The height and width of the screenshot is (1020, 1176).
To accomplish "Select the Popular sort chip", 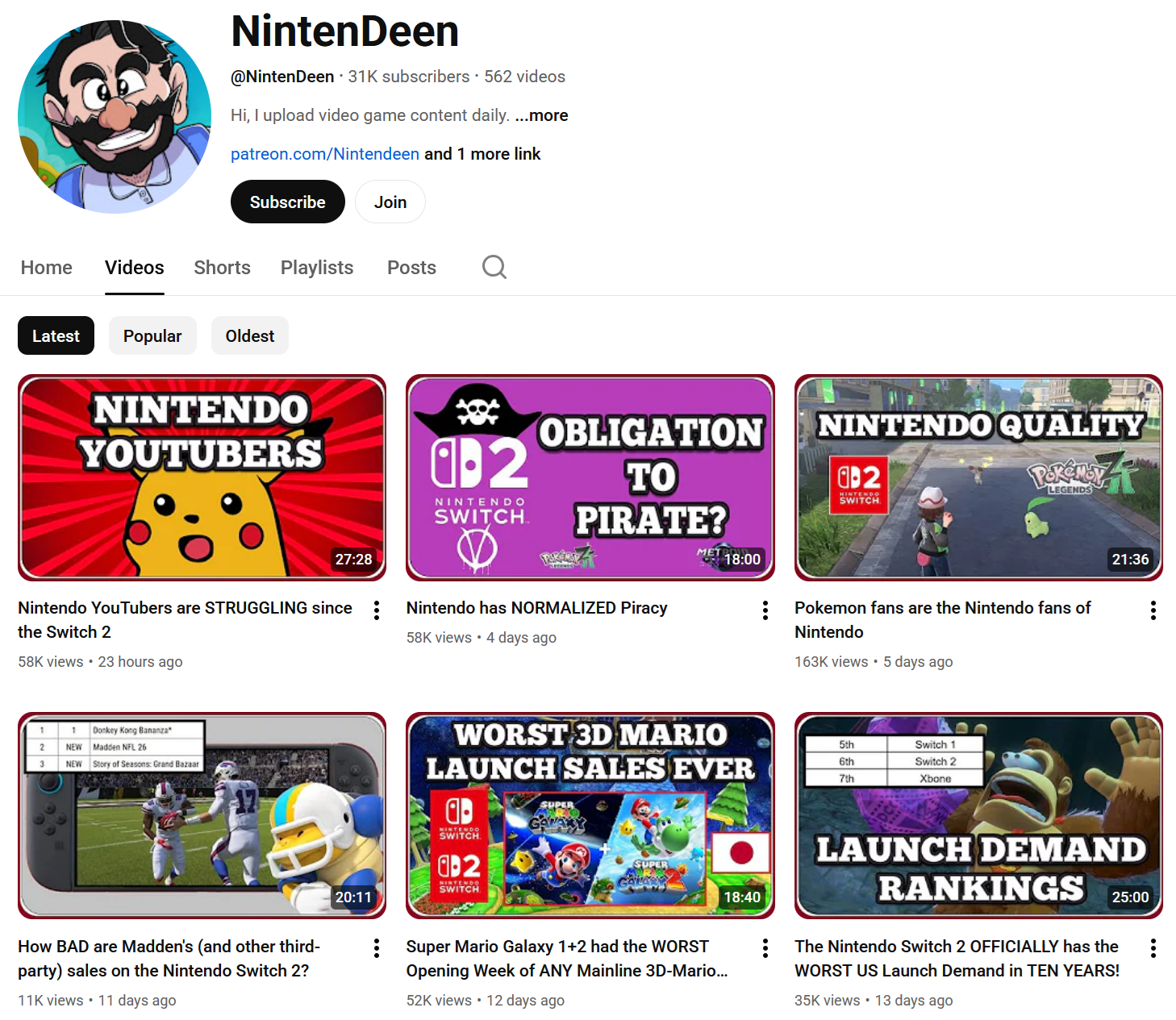I will tap(152, 335).
